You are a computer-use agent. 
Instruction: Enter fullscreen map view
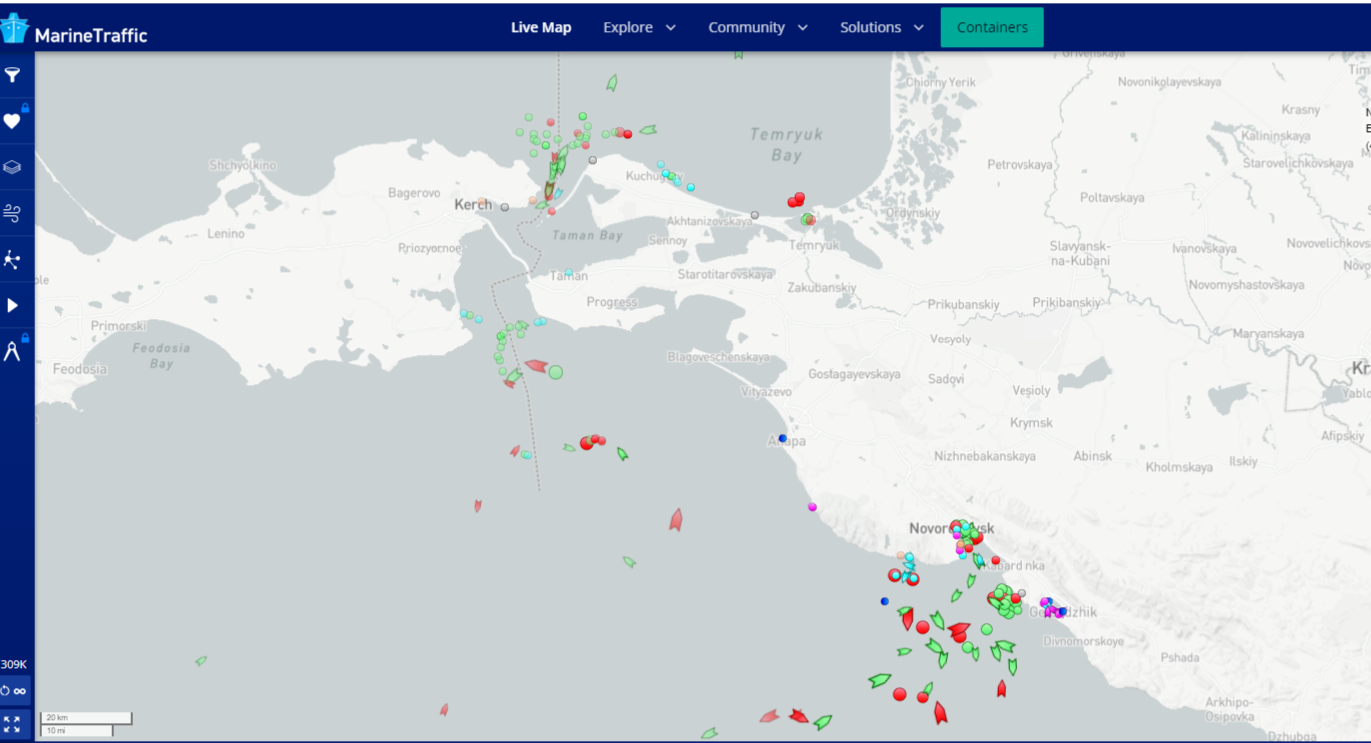12,724
